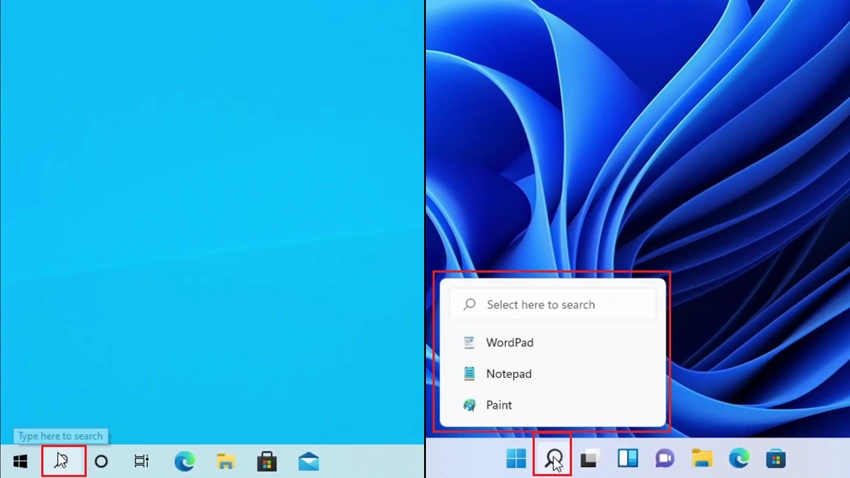Open Widgets on Windows 11 taskbar

(628, 458)
